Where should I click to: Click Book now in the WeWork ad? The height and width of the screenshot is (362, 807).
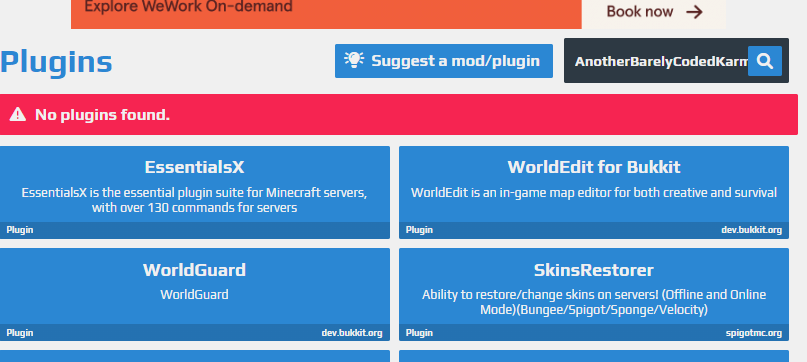point(640,12)
